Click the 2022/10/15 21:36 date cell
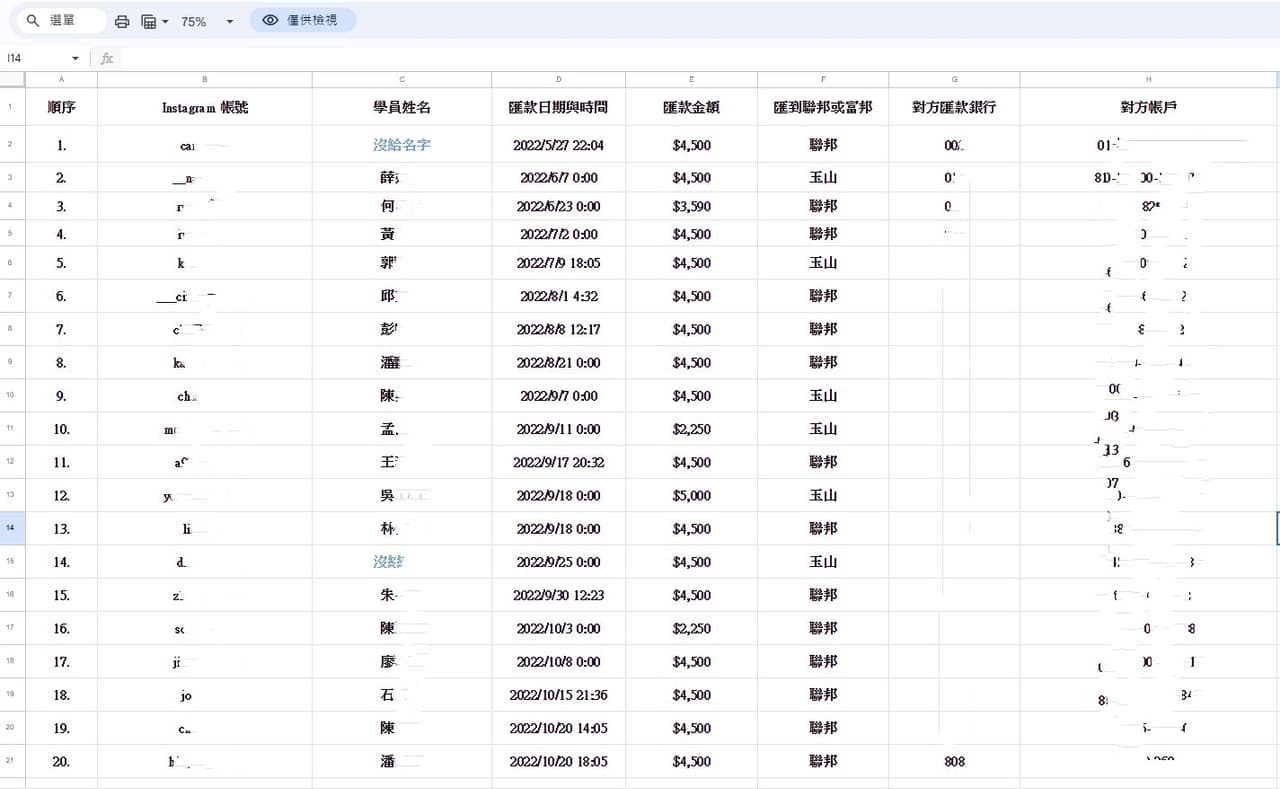 [x=559, y=695]
